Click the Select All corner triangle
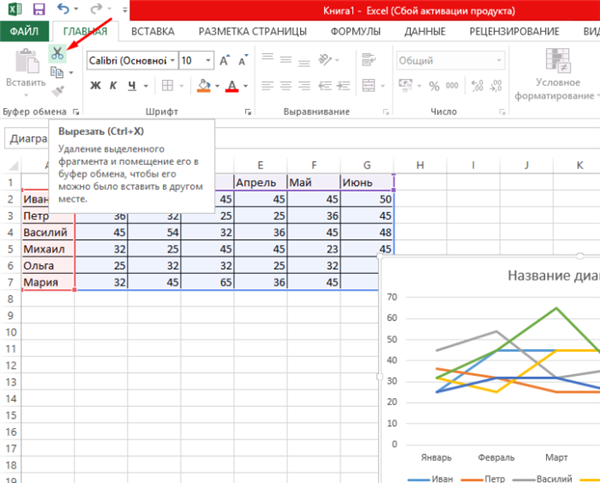Image resolution: width=600 pixels, height=483 pixels. point(13,166)
